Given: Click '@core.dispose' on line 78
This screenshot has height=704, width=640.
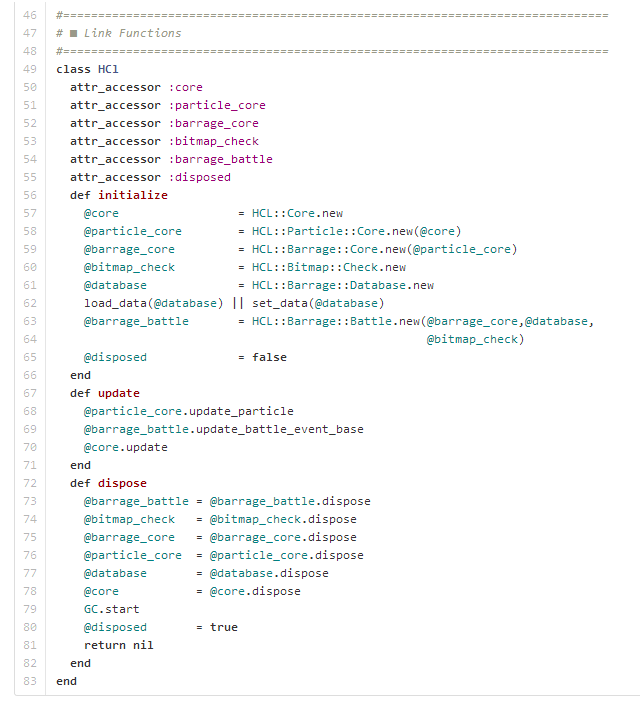Looking at the screenshot, I should tap(255, 591).
